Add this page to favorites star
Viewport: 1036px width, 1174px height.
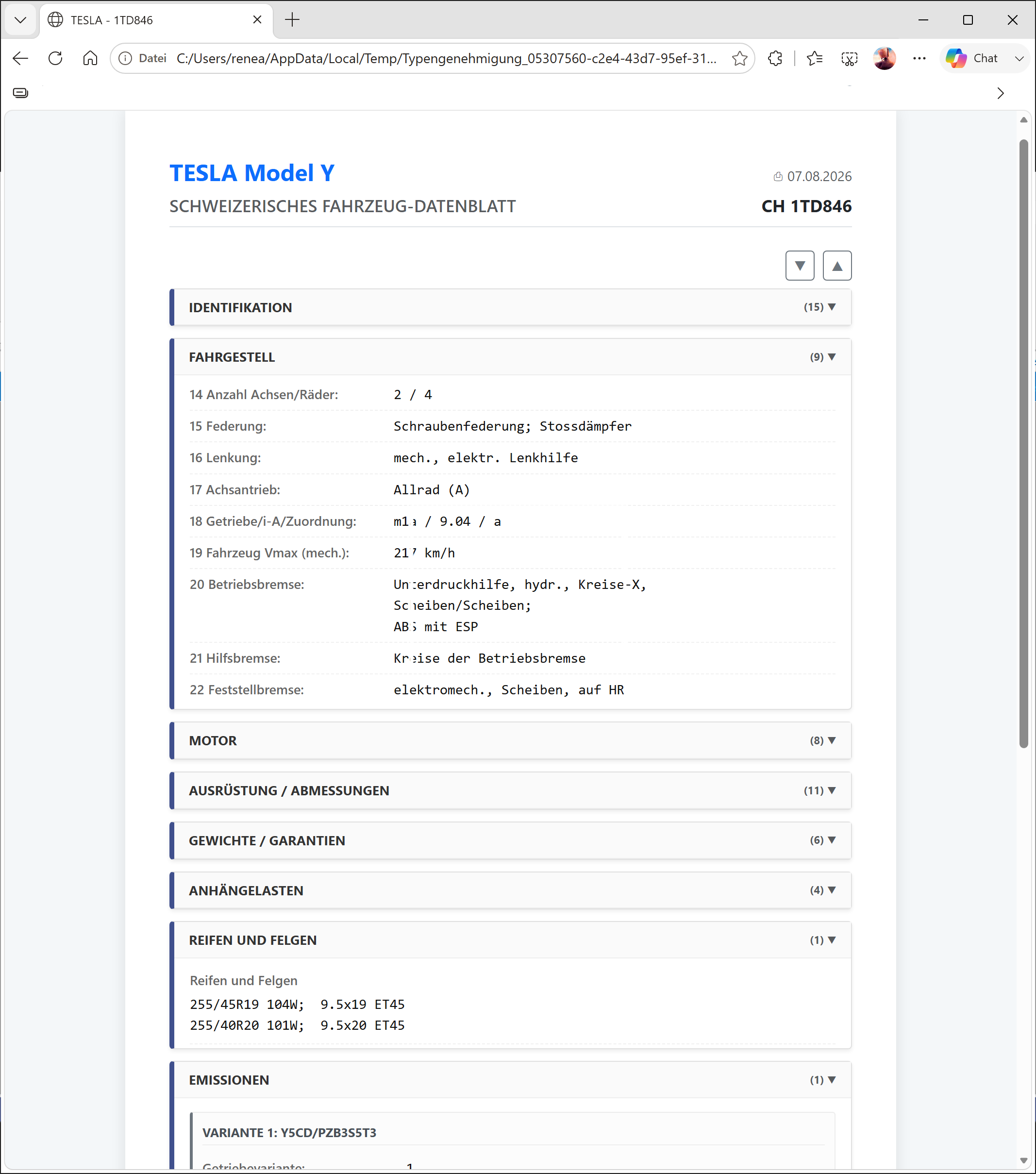[x=740, y=58]
